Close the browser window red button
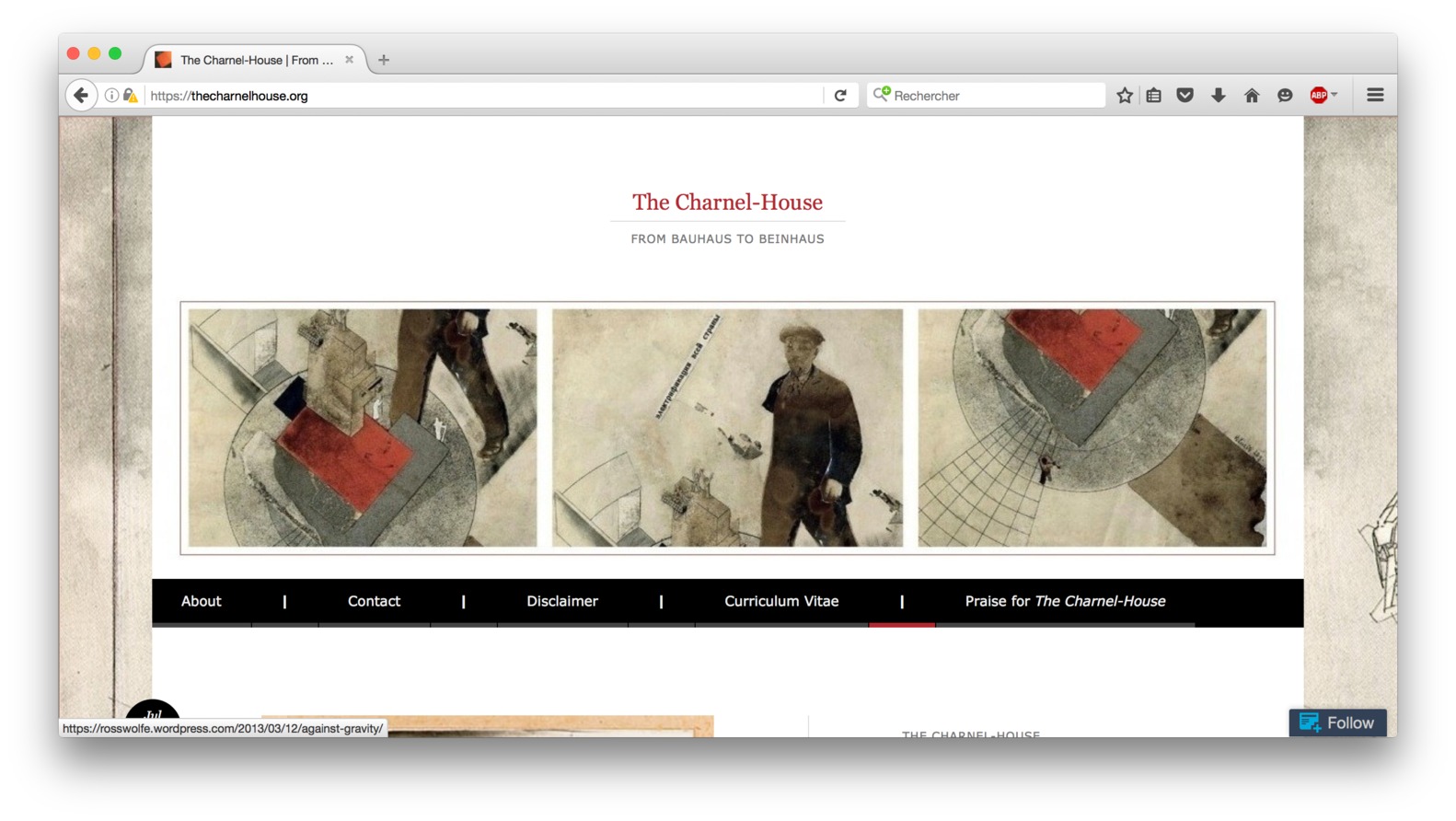 click(74, 53)
